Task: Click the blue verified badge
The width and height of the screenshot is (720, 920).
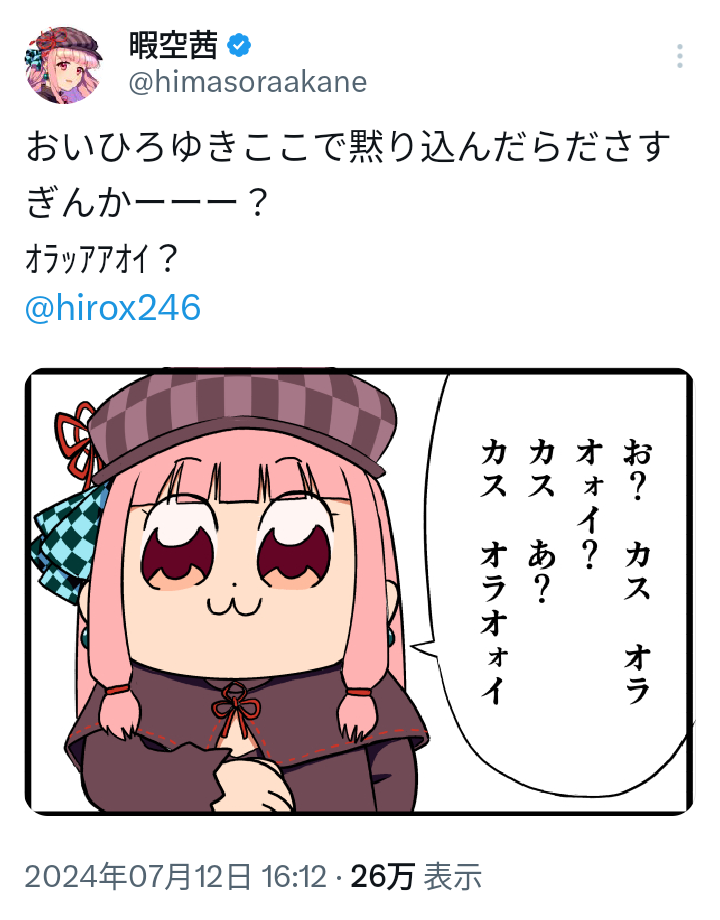Action: (239, 46)
